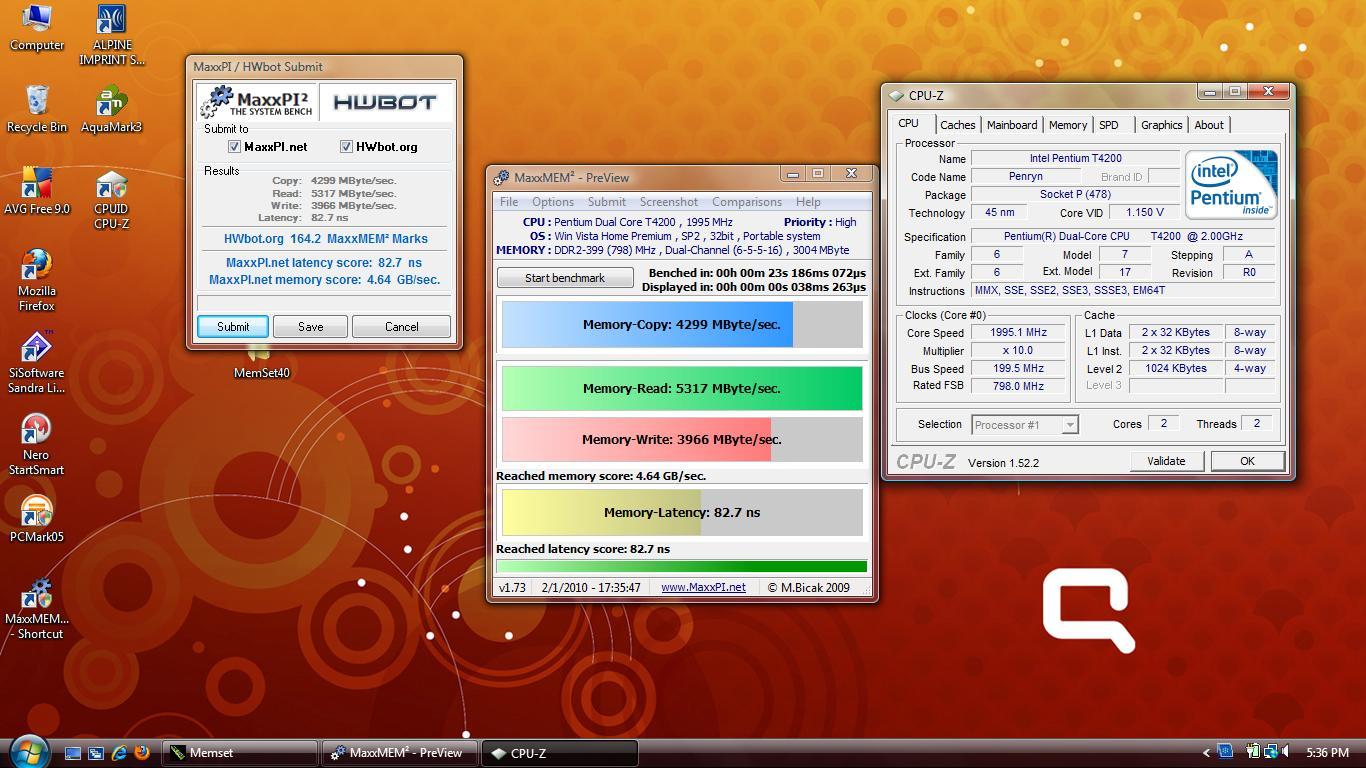Click Show Desktop in Quick Launch

coord(74,753)
